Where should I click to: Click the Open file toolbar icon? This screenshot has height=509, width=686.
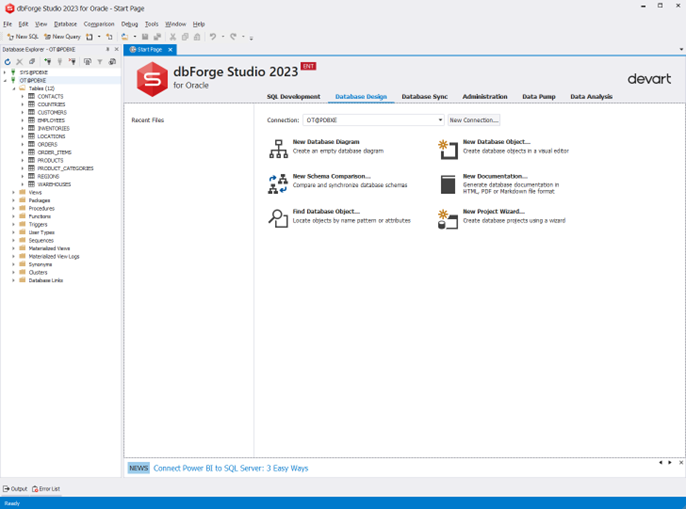(125, 37)
